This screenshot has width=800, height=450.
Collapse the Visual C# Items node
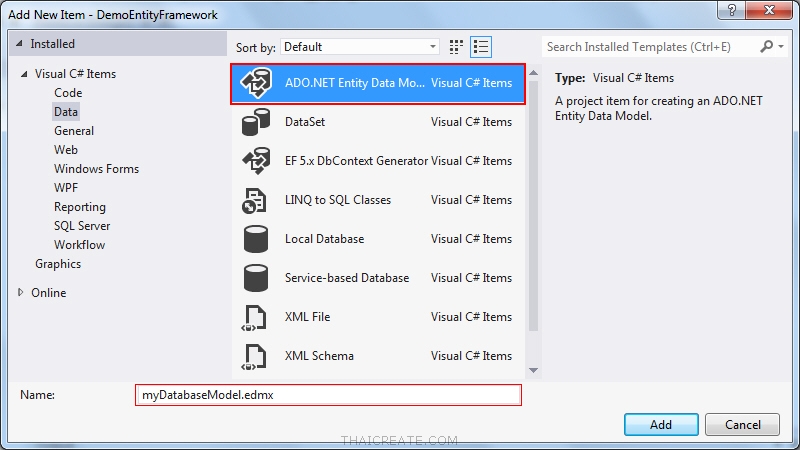(24, 74)
